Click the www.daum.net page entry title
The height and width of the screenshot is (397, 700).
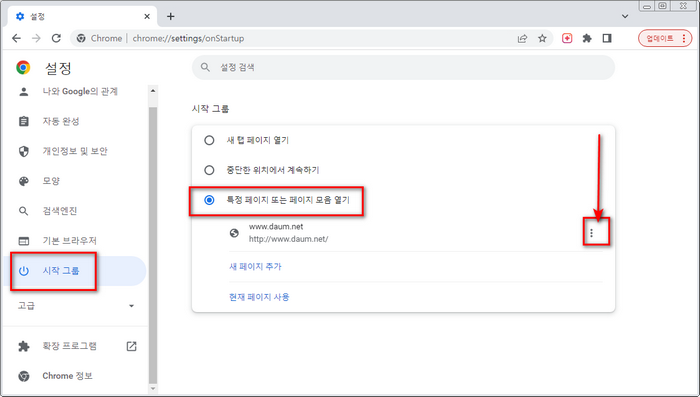click(276, 226)
